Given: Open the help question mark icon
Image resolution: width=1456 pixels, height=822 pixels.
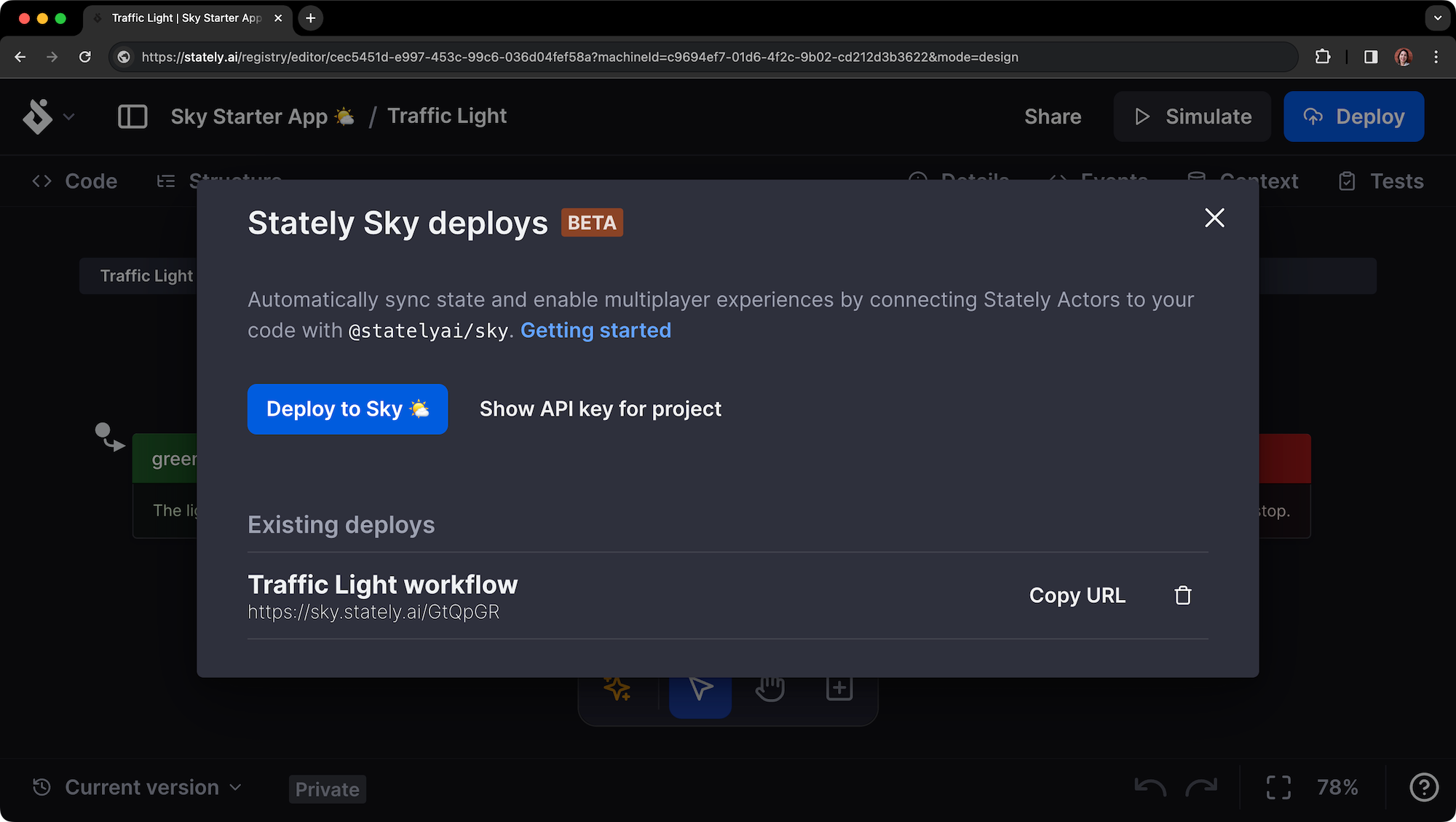Looking at the screenshot, I should [1424, 787].
